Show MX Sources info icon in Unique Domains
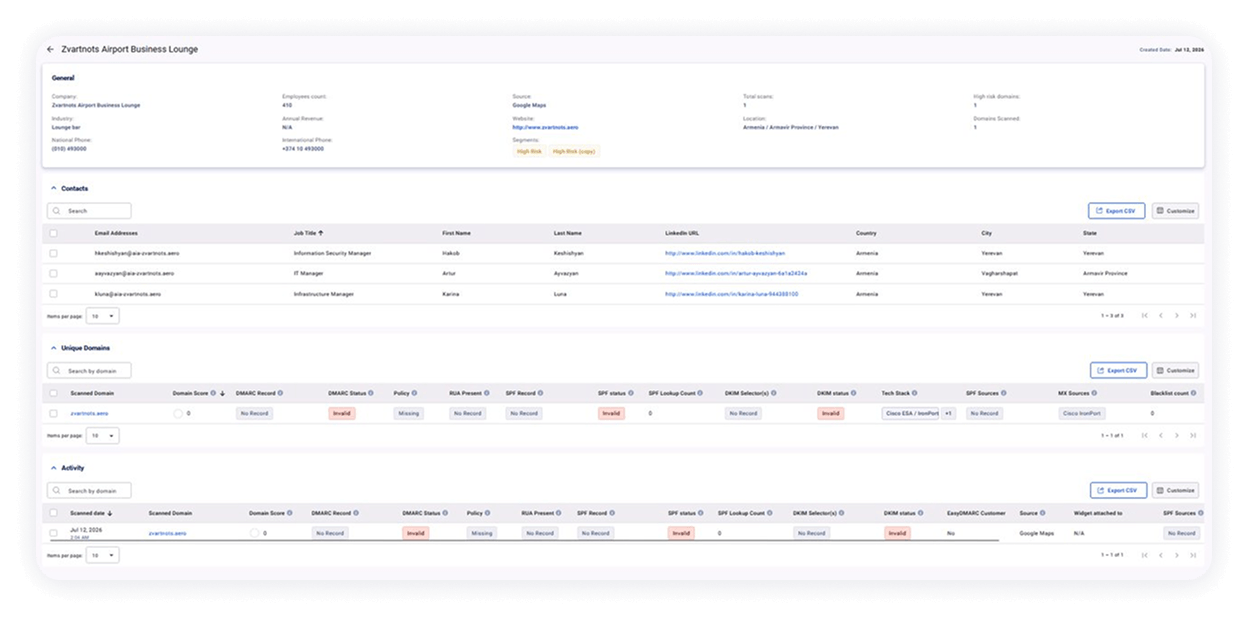 (x=1095, y=393)
